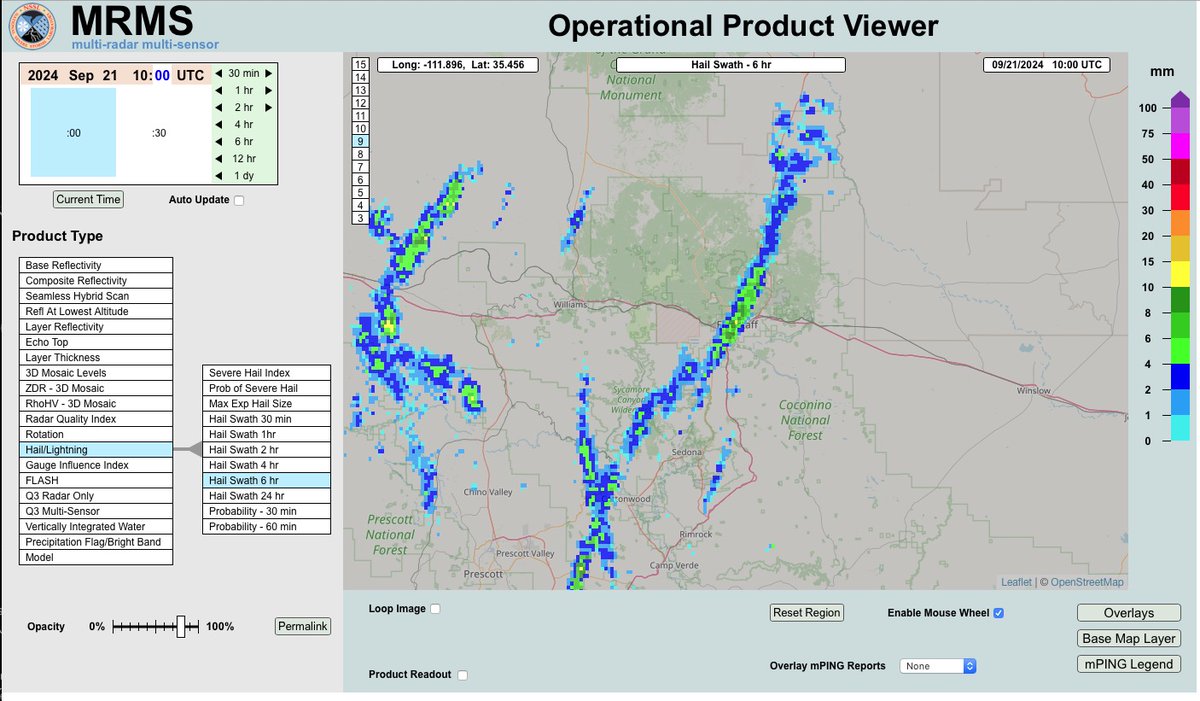
Task: Click the NSSL MRMS logo
Action: [x=30, y=25]
